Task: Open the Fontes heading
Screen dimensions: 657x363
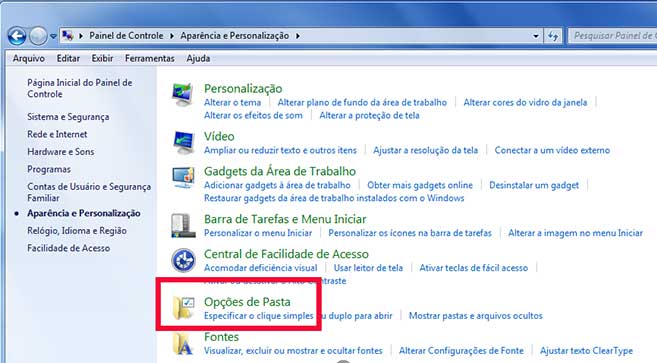Action: 221,337
